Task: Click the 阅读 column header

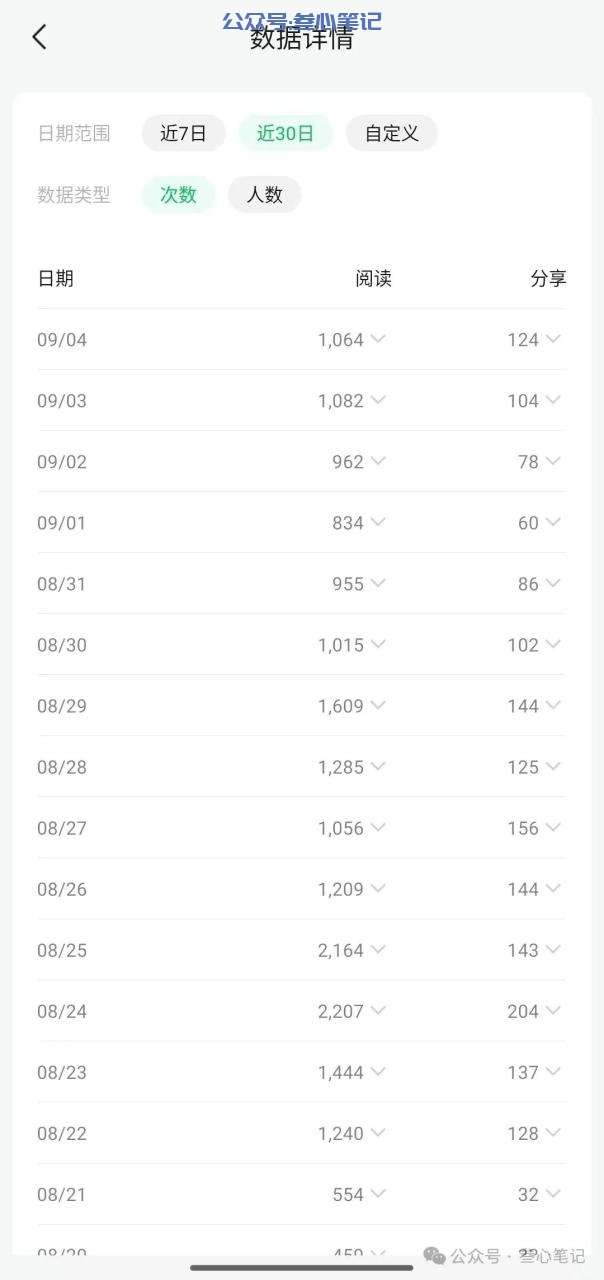Action: pos(373,279)
